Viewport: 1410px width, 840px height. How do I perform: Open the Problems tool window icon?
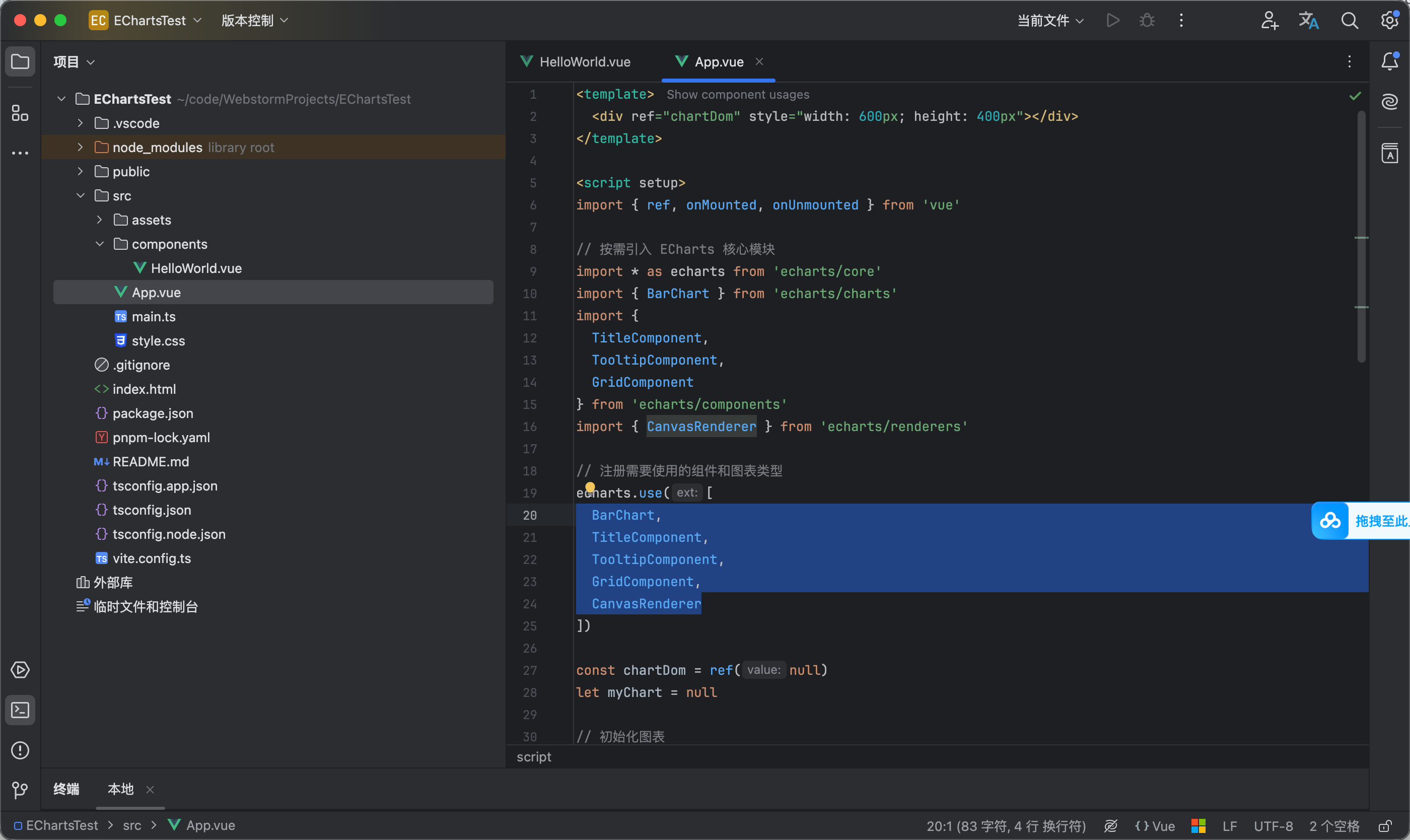tap(20, 750)
